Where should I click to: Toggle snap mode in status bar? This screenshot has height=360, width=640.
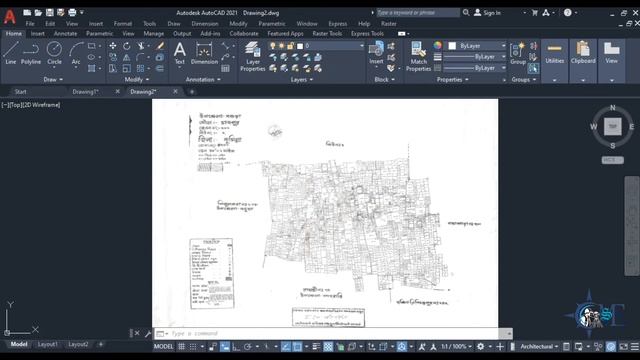pos(193,347)
